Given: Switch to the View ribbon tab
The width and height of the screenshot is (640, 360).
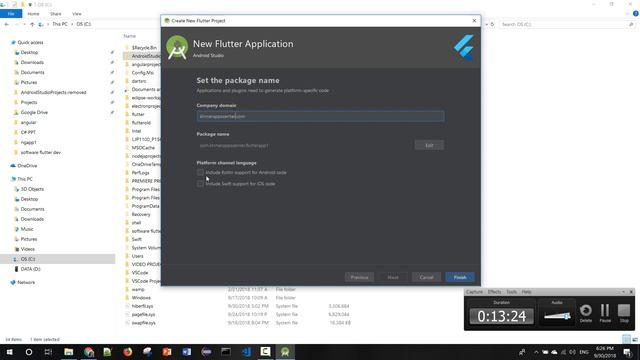Looking at the screenshot, I should pyautogui.click(x=77, y=13).
